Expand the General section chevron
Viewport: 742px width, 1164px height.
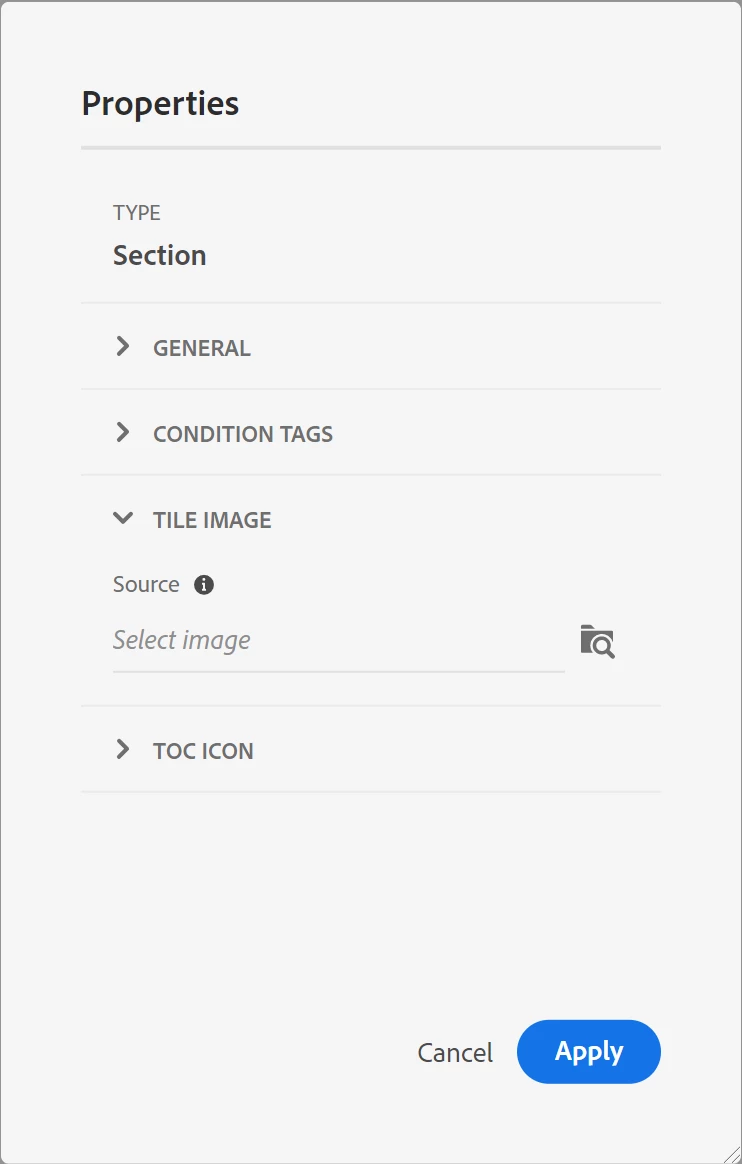tap(123, 347)
